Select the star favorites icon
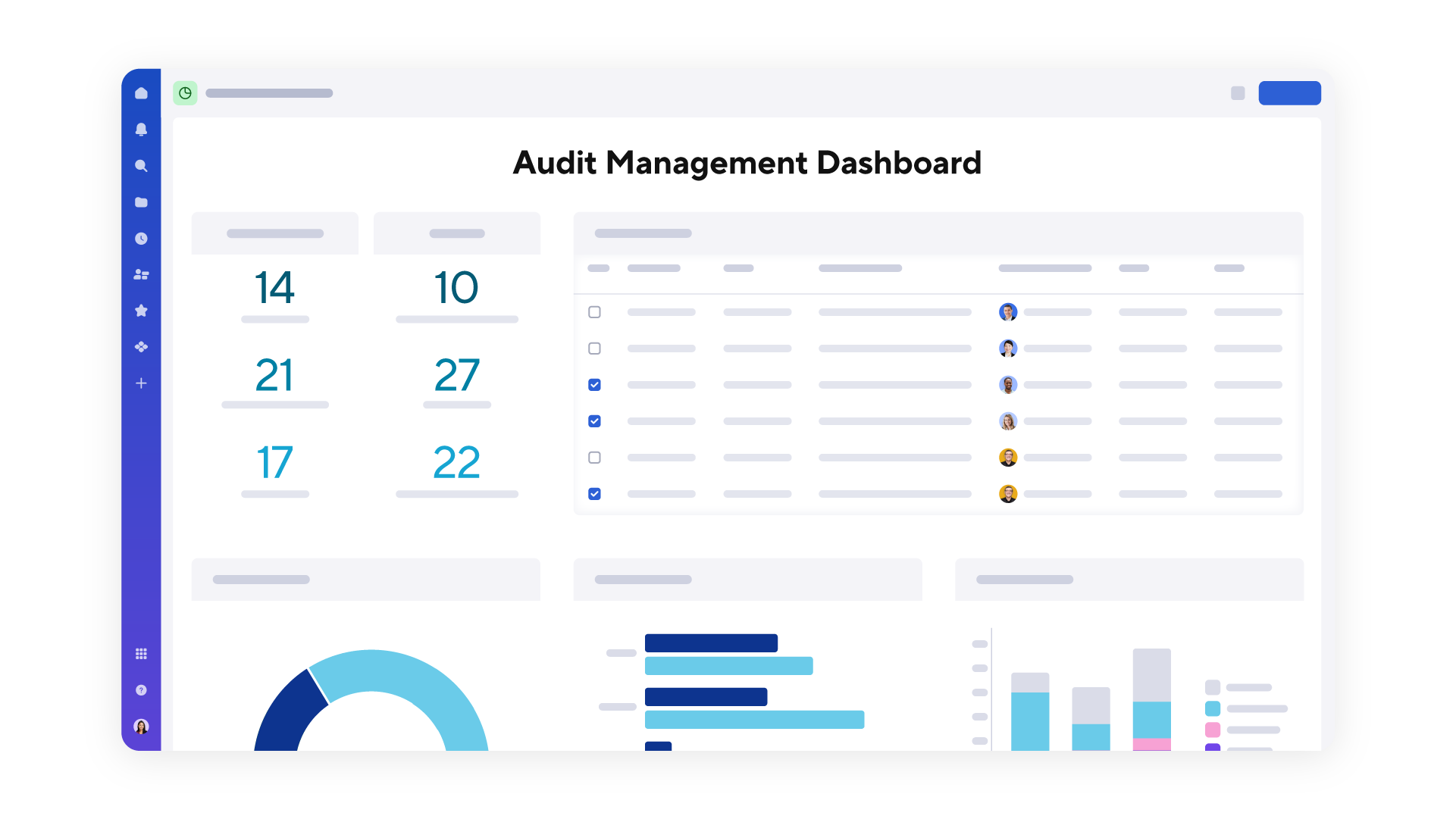 coord(141,311)
